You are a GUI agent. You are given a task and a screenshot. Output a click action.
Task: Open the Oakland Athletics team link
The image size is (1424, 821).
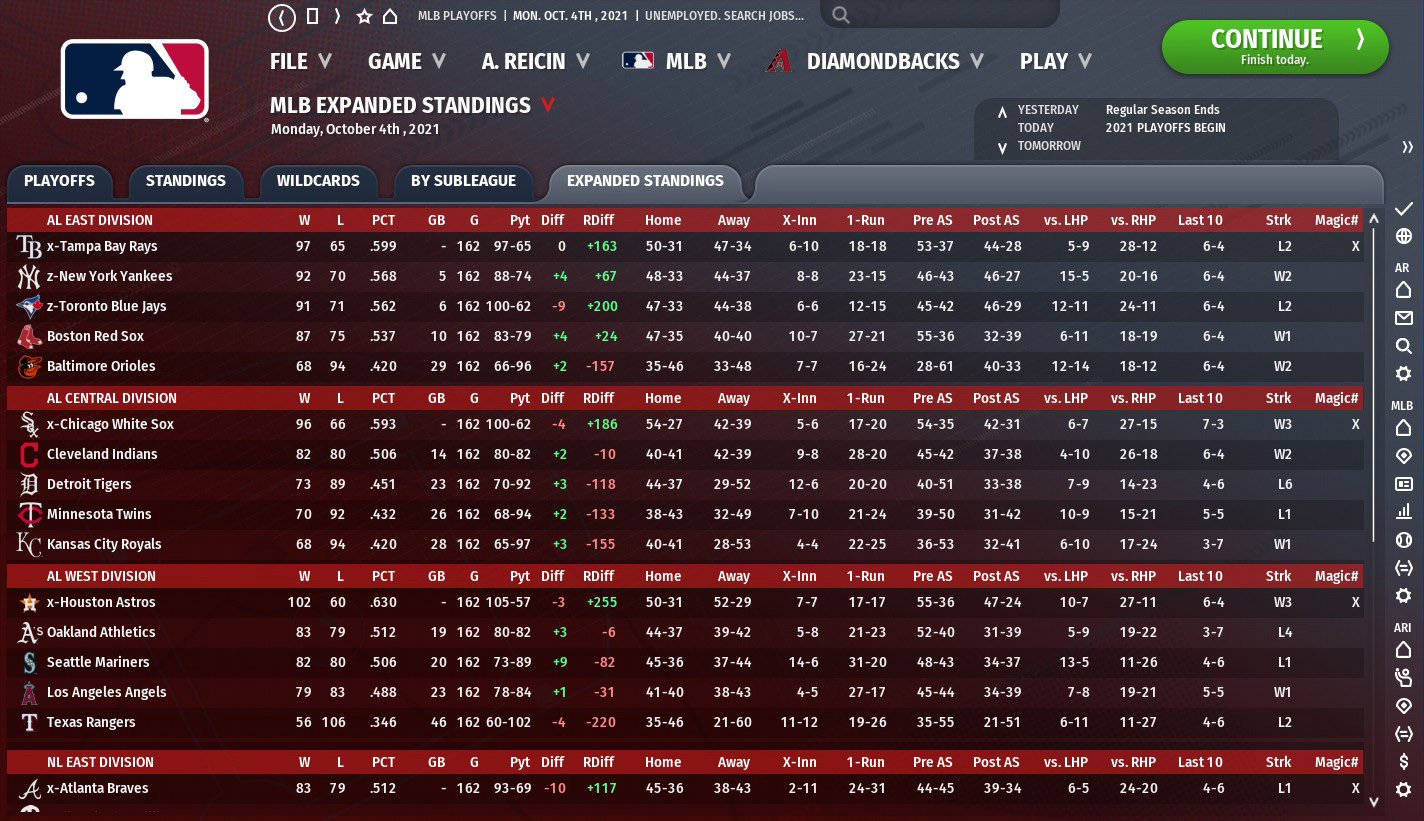pos(101,632)
